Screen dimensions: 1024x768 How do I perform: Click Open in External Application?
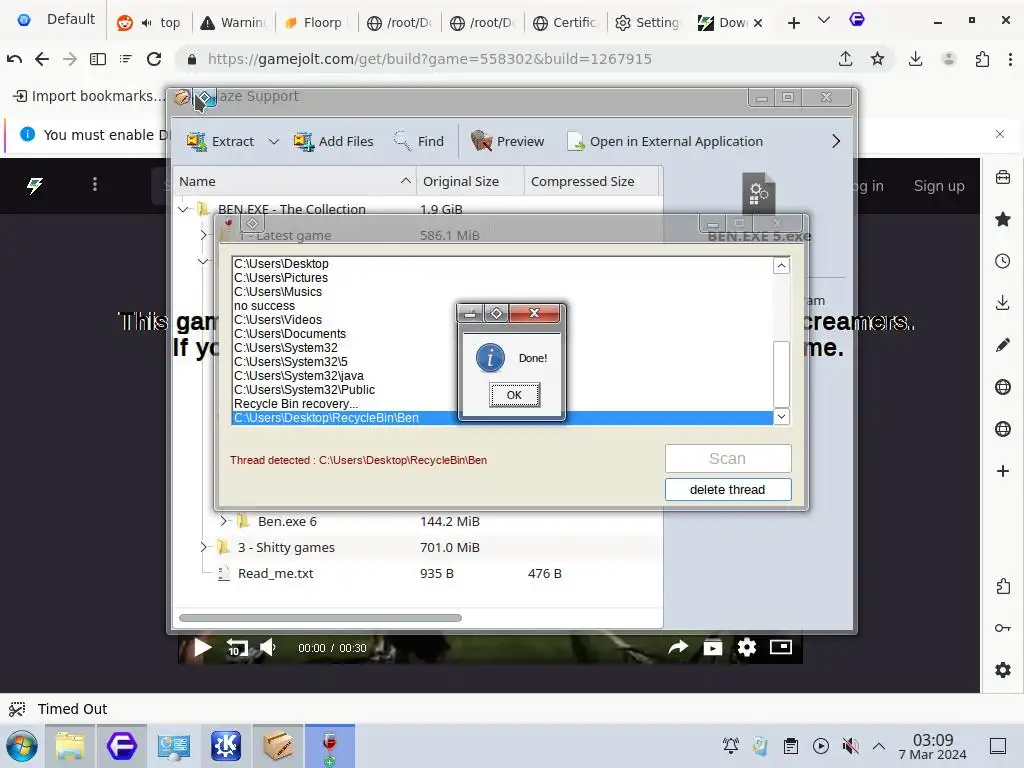click(664, 141)
